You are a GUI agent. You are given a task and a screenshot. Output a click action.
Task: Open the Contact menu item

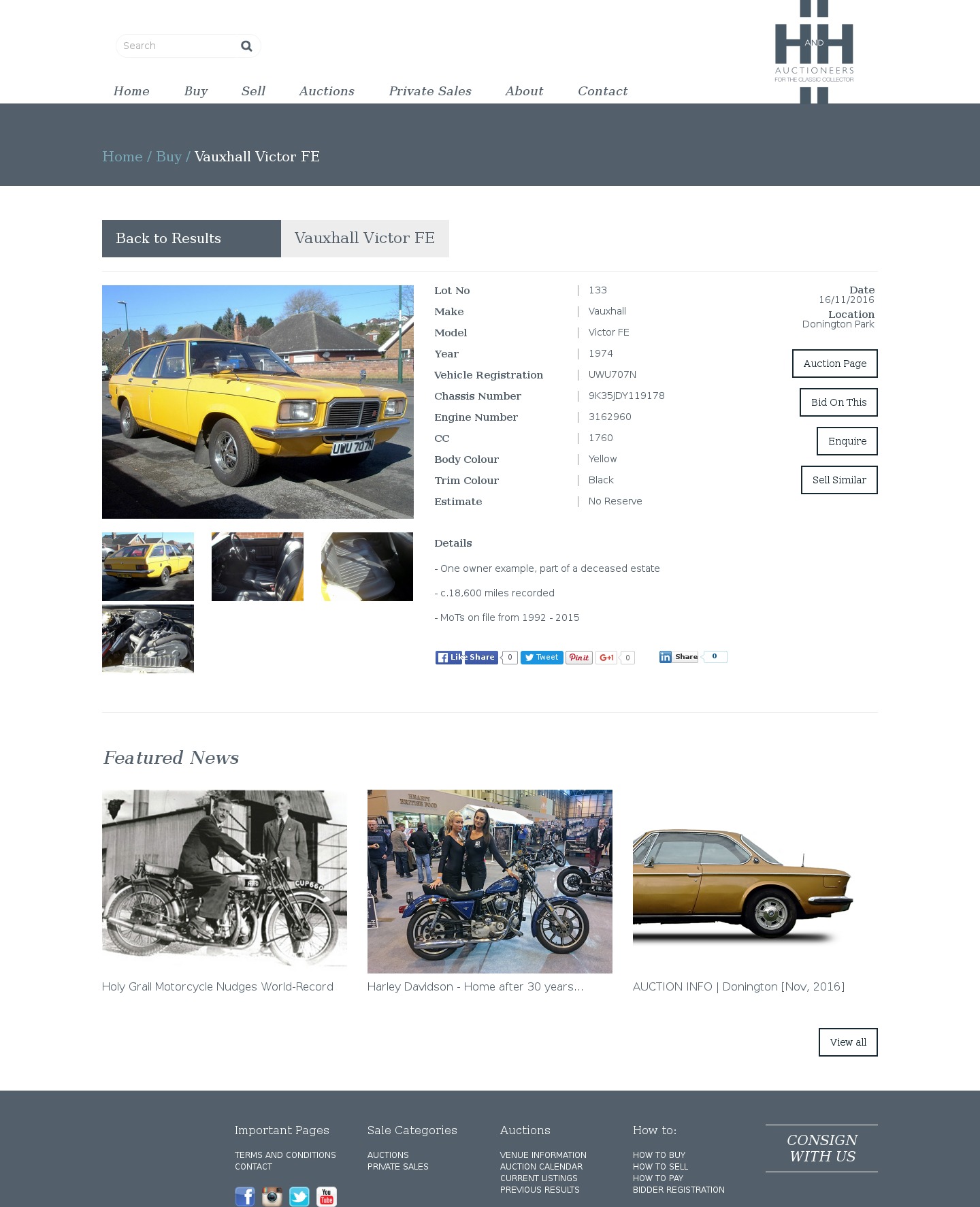pos(602,91)
